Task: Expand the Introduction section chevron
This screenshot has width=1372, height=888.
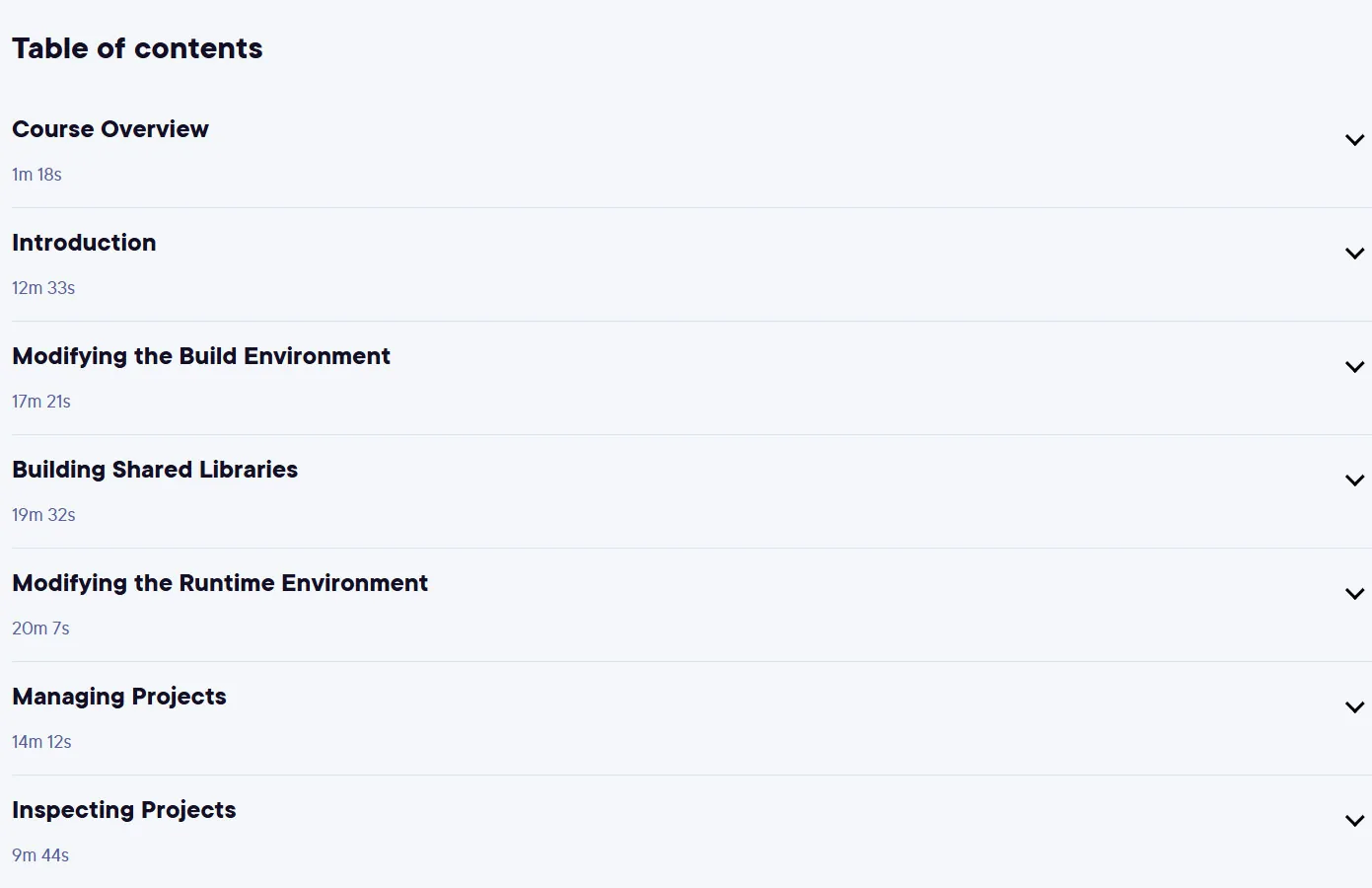Action: point(1354,254)
